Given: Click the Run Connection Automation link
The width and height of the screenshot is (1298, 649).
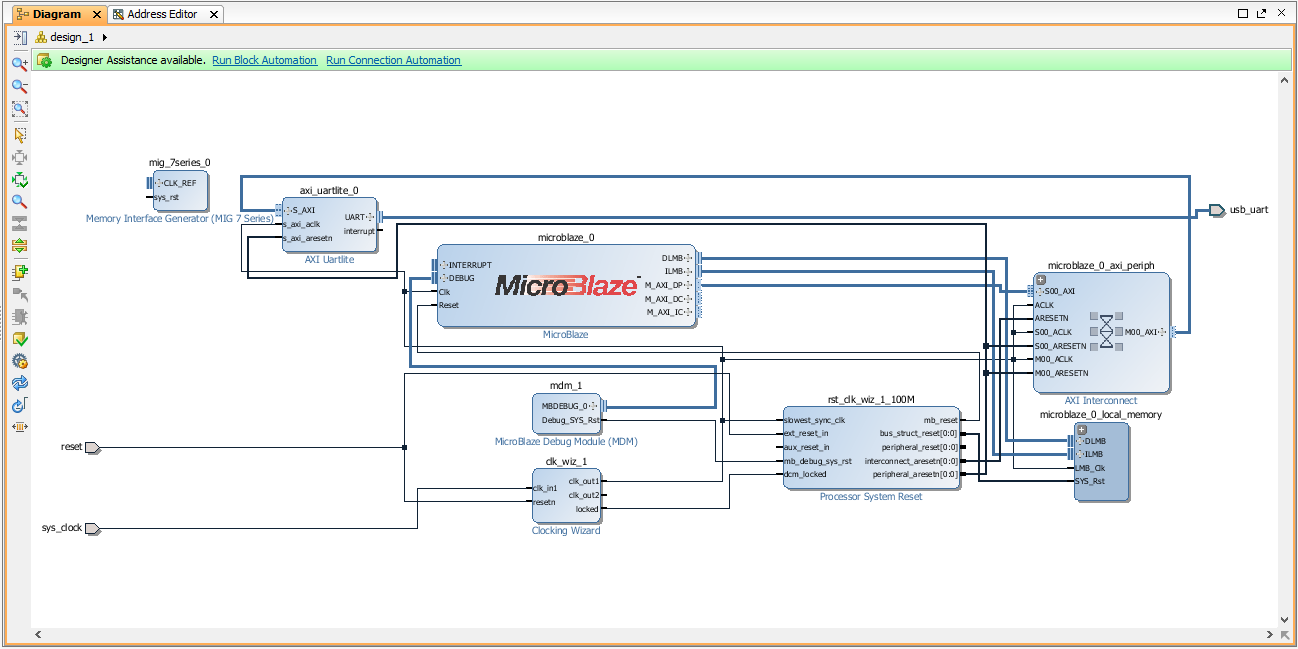Looking at the screenshot, I should point(393,60).
